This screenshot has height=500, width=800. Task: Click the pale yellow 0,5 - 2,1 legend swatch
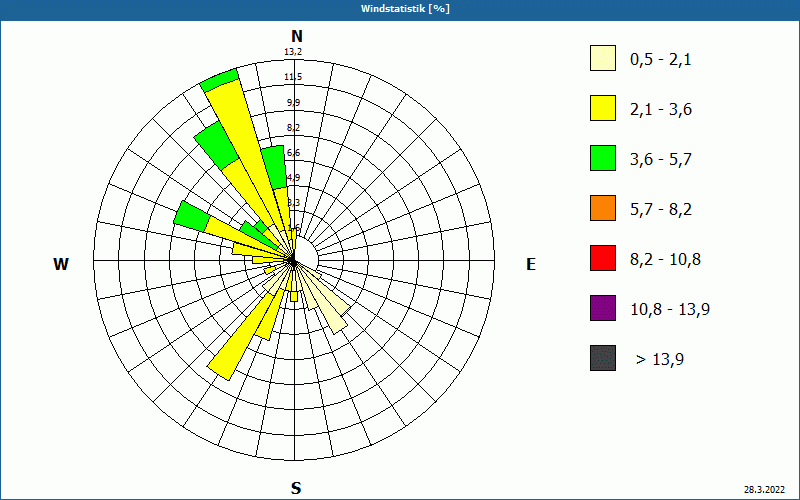[603, 58]
